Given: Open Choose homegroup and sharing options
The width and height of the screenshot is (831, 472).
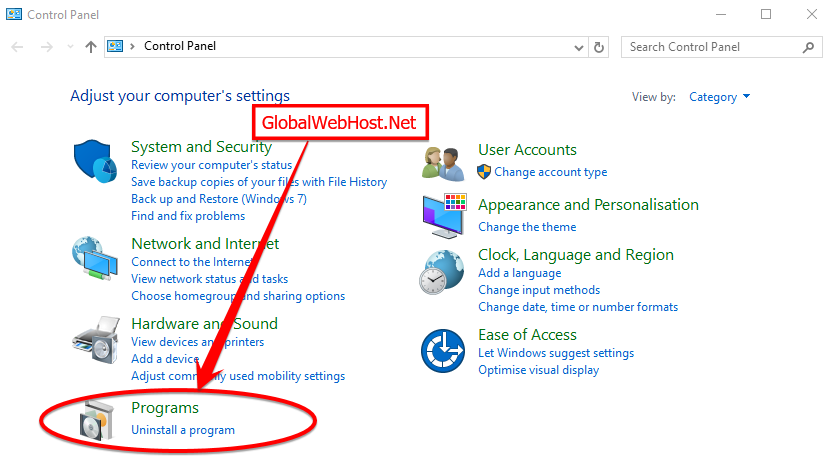Looking at the screenshot, I should 238,296.
